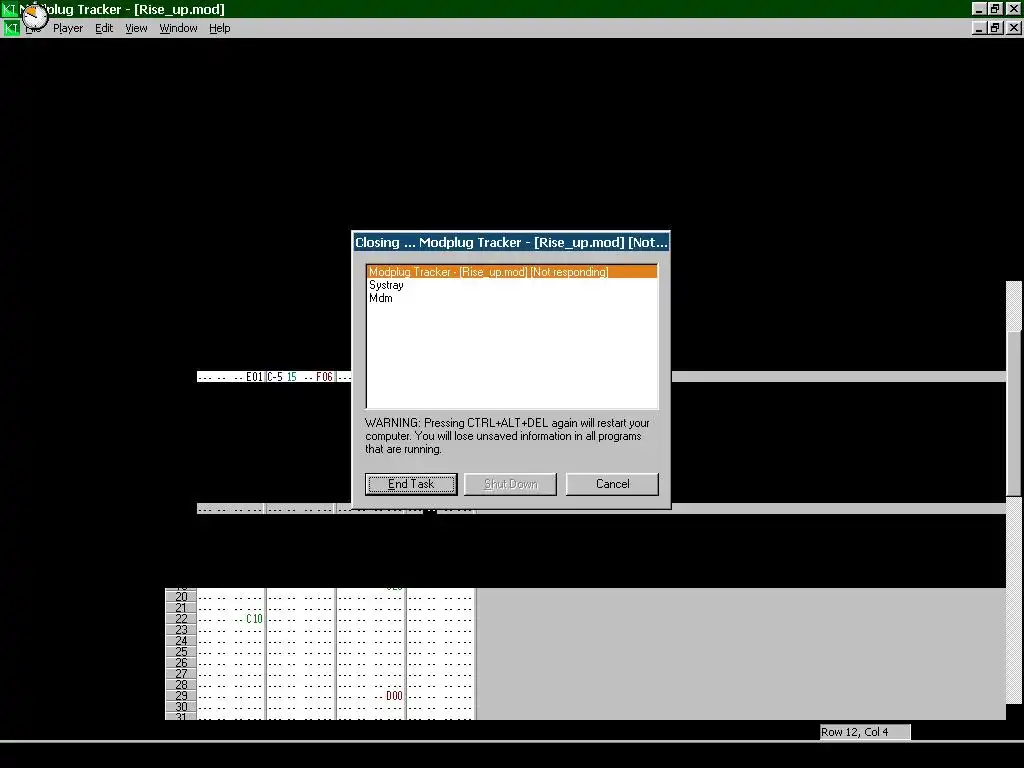Select the D00 effect cell in row 29
Image resolution: width=1024 pixels, height=768 pixels.
[x=394, y=696]
